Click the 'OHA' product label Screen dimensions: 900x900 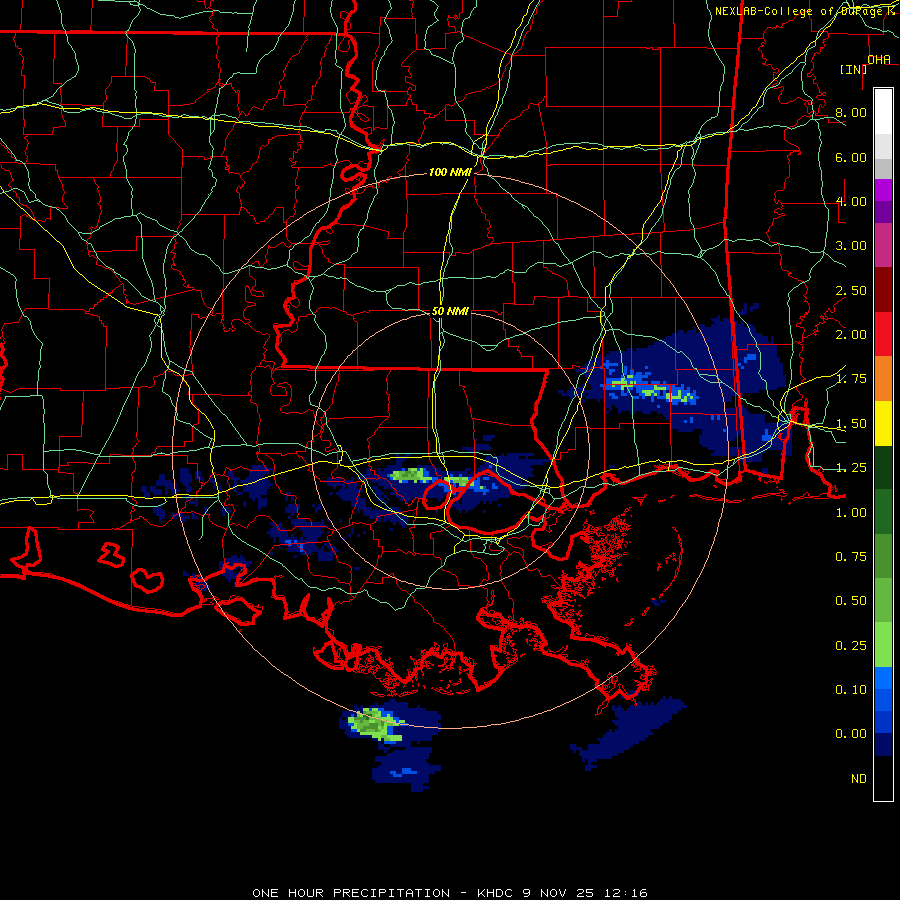click(879, 59)
